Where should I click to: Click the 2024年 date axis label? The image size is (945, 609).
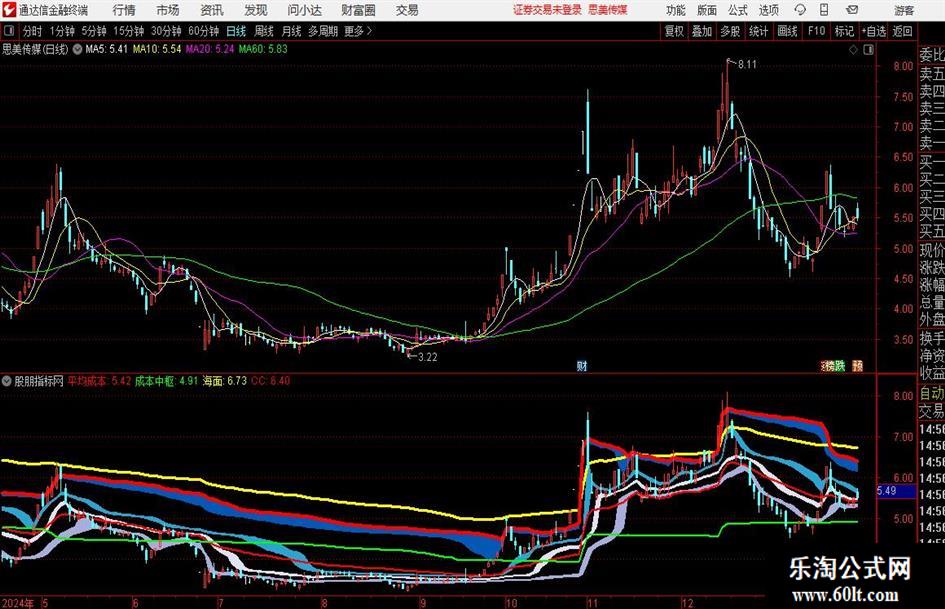point(18,603)
